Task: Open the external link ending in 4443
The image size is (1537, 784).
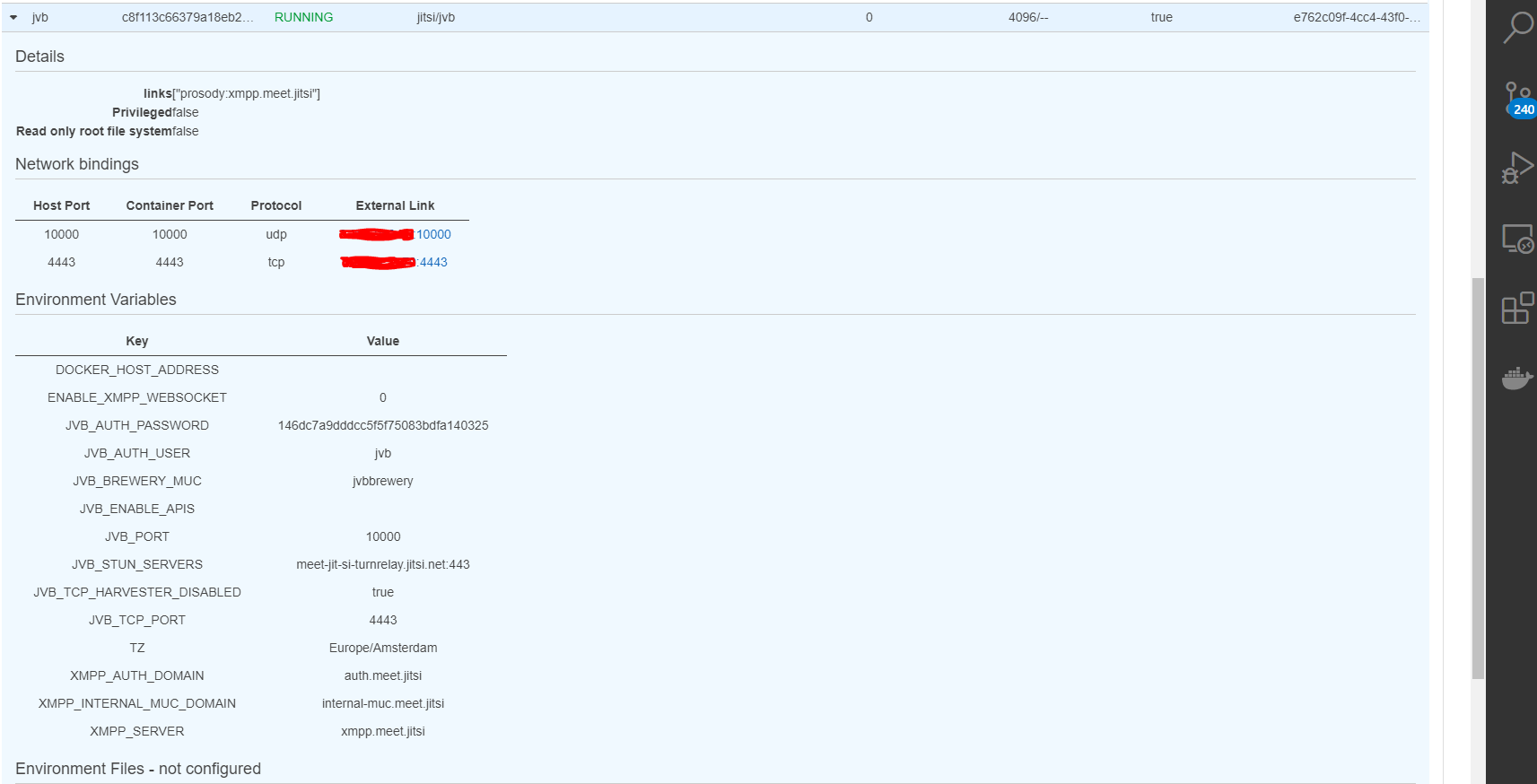Action: (433, 263)
